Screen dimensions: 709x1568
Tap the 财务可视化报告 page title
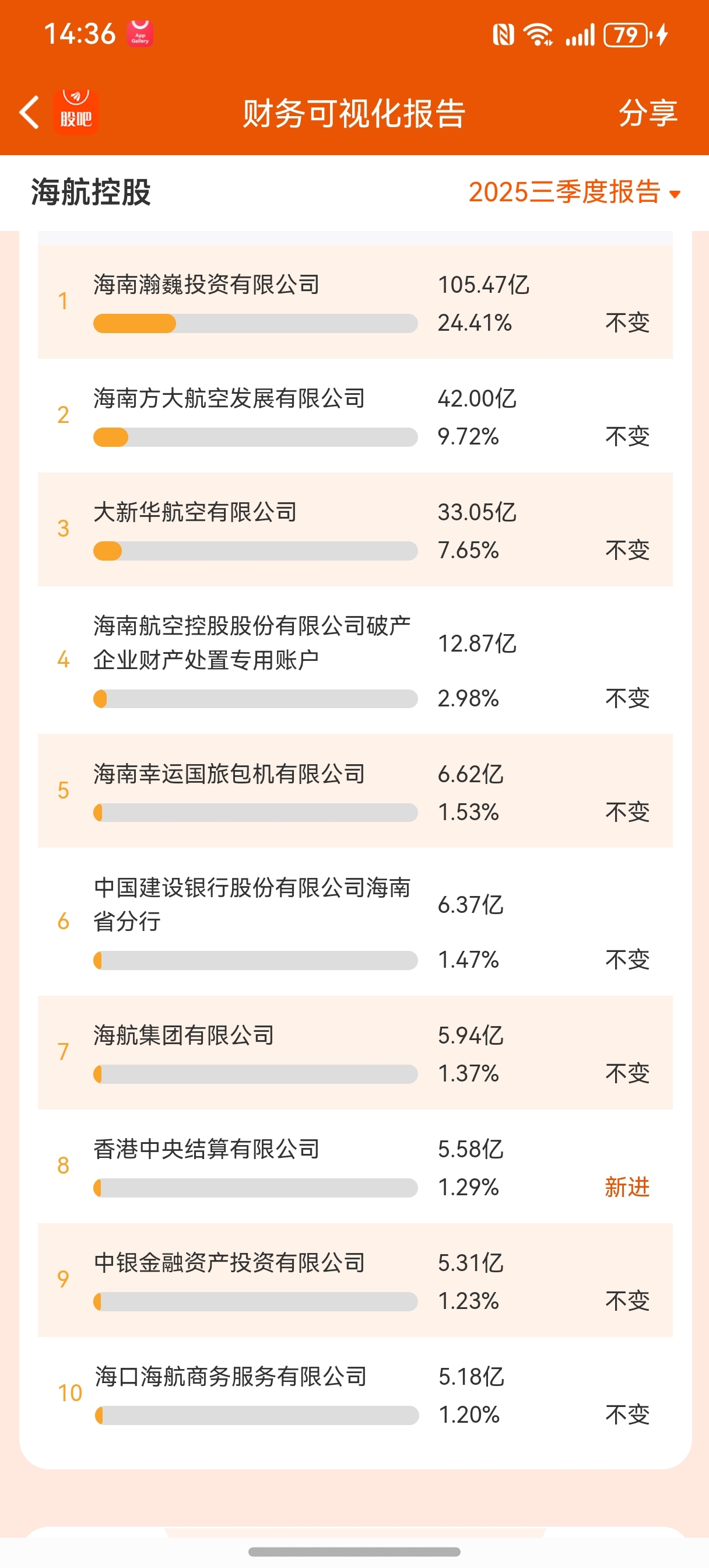354,113
